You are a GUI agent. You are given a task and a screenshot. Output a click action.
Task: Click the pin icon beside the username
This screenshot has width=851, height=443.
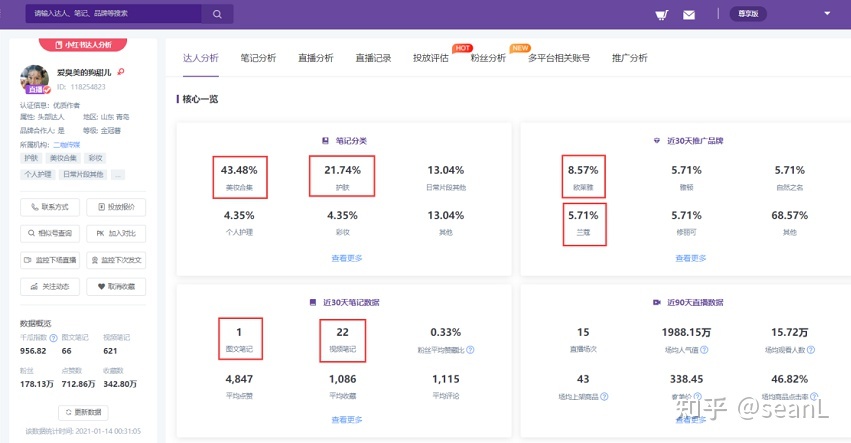(x=120, y=72)
